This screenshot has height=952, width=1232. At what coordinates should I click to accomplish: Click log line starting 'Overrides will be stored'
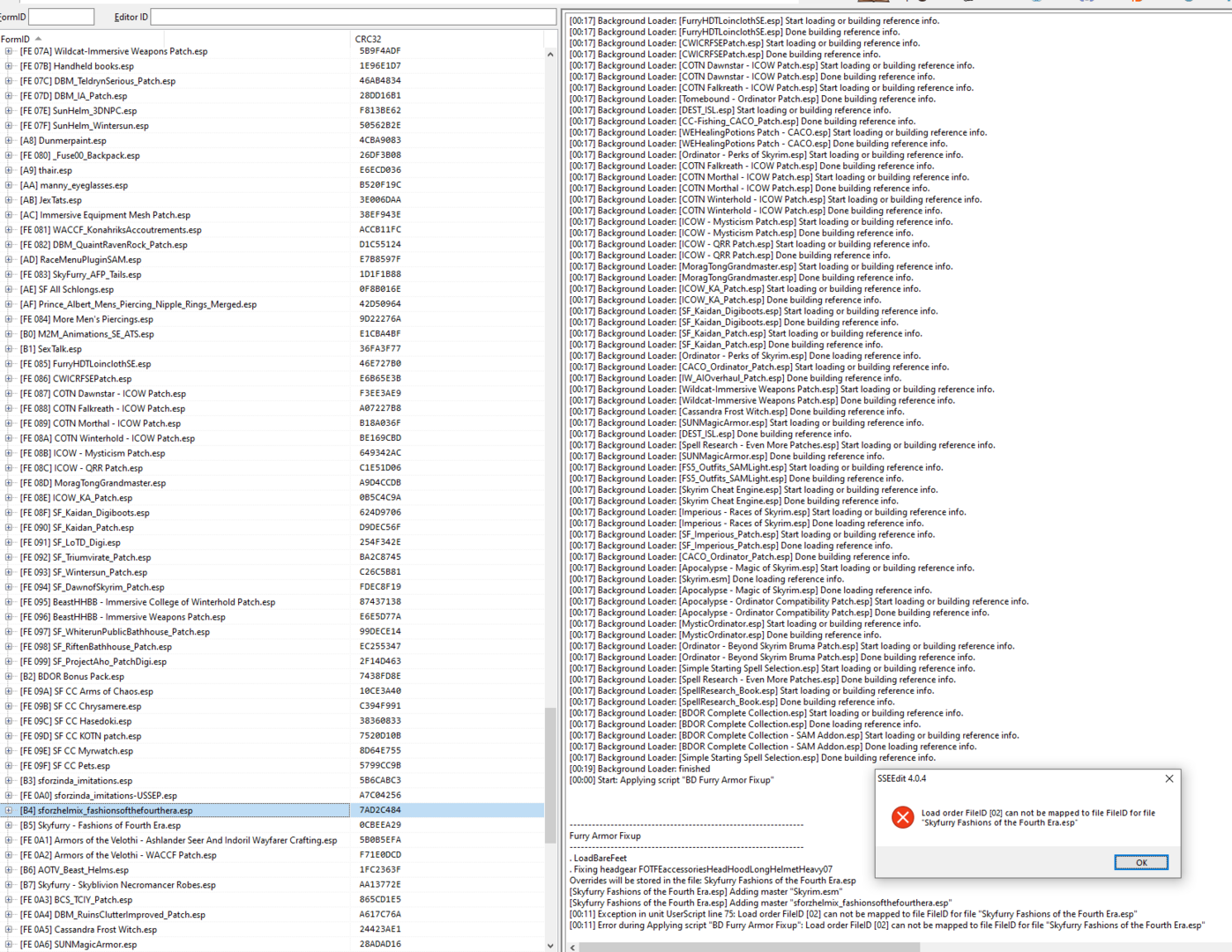tap(713, 880)
